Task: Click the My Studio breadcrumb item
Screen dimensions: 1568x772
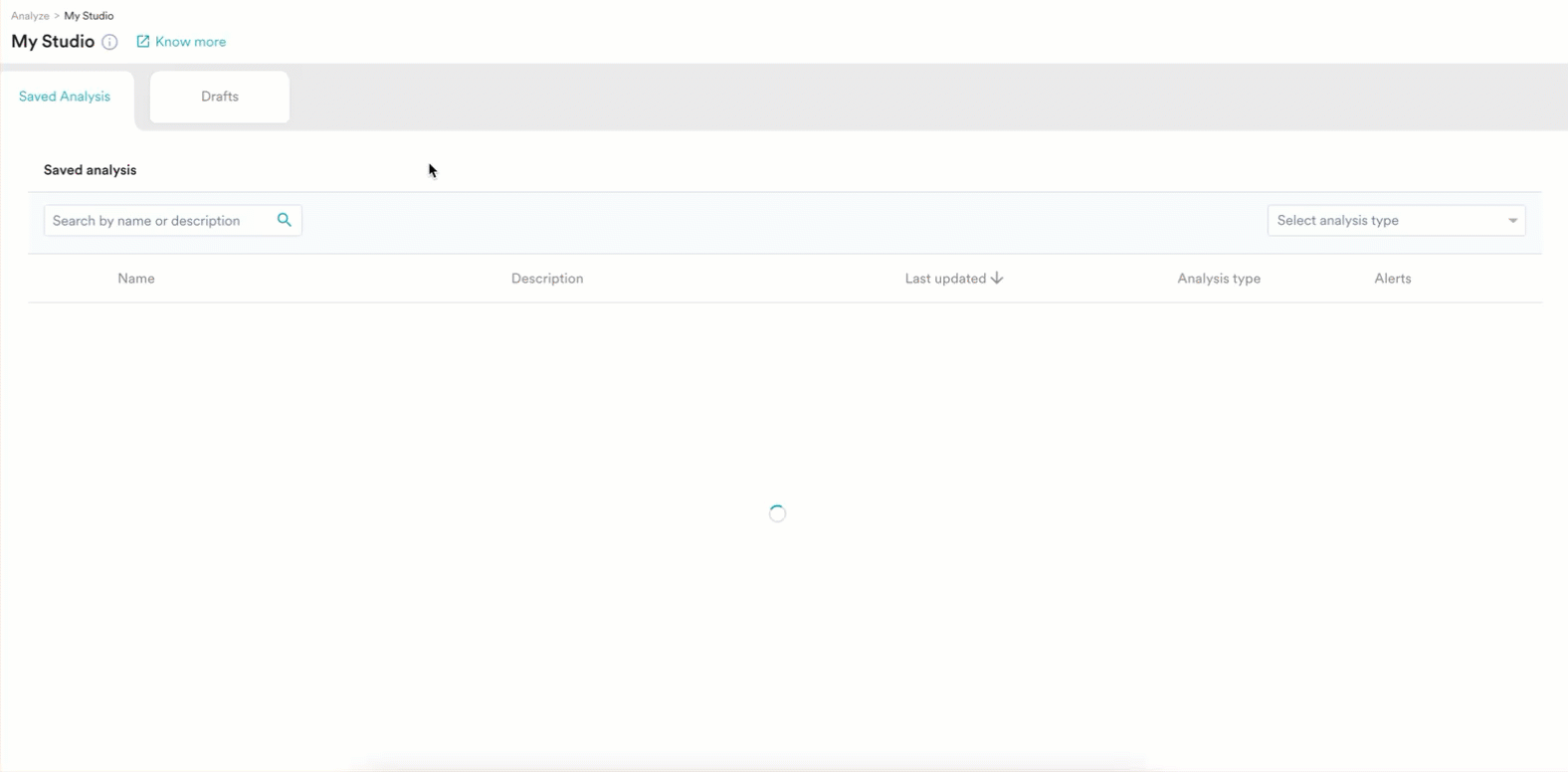Action: click(x=89, y=16)
